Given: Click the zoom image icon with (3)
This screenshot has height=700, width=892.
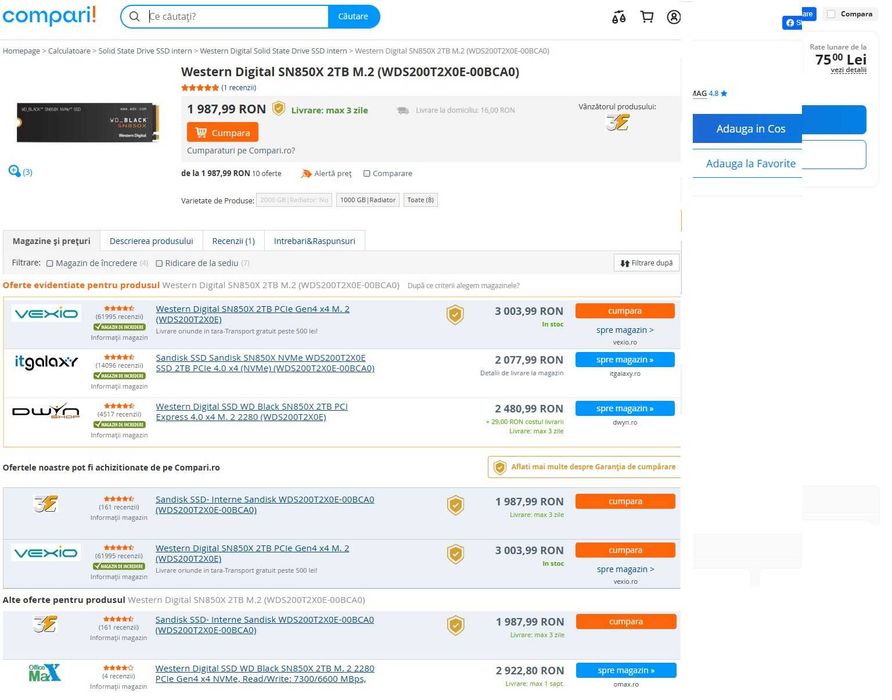Looking at the screenshot, I should [x=14, y=171].
